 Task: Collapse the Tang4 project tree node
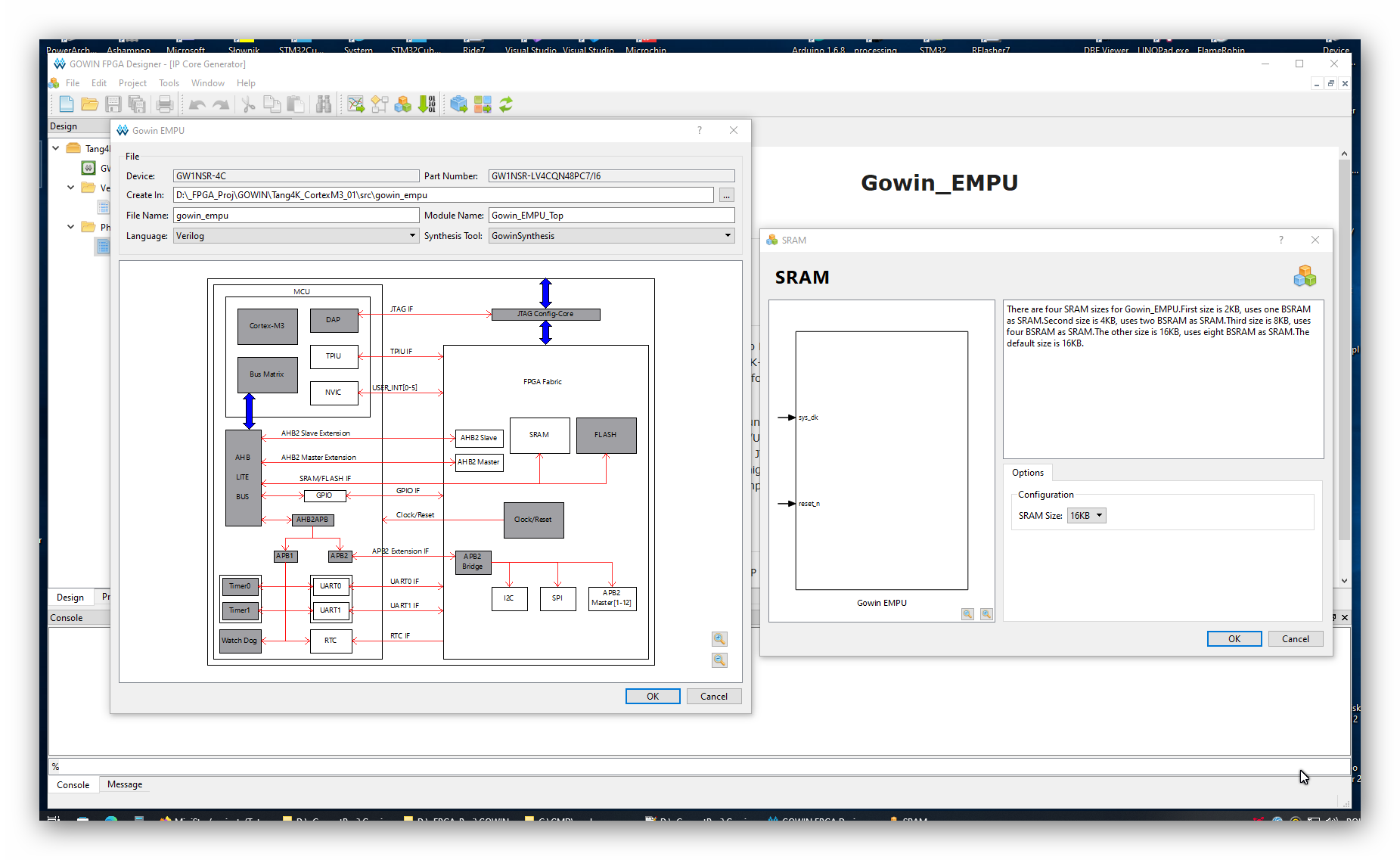point(56,148)
